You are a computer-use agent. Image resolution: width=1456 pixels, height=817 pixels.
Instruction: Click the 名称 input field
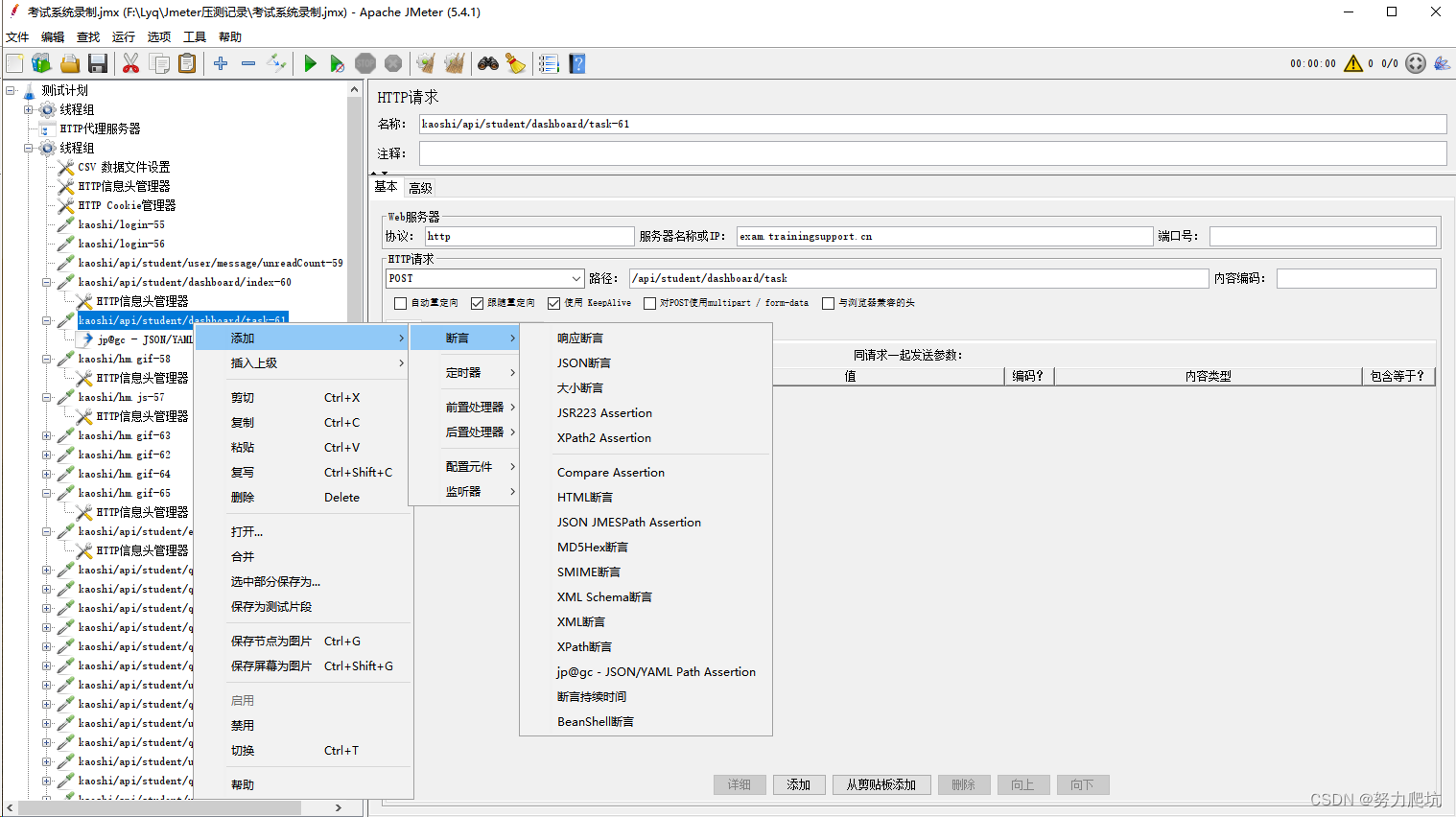(x=932, y=124)
